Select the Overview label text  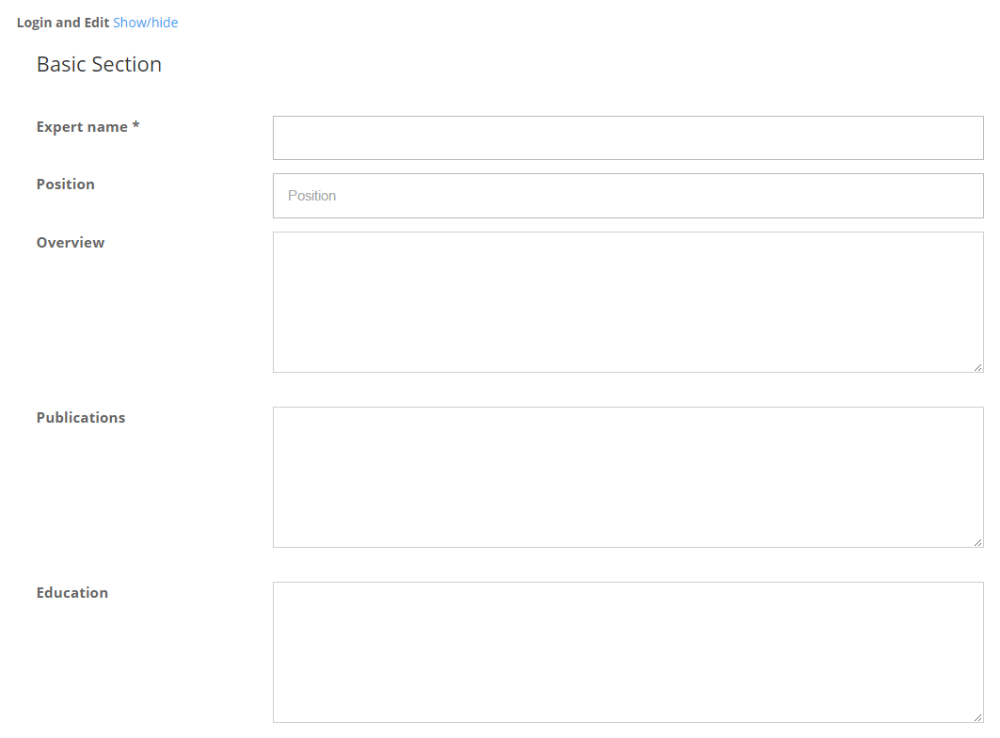coord(70,242)
